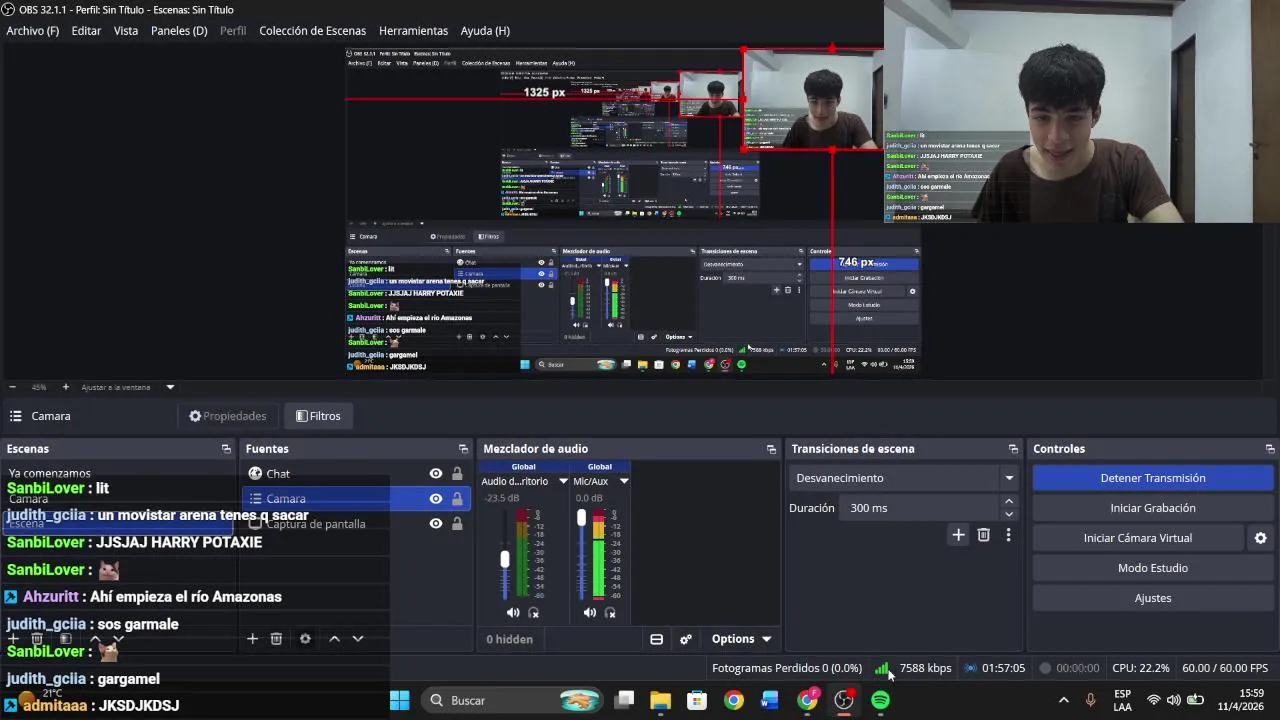Toggle the lock on the Chat source

click(x=457, y=474)
